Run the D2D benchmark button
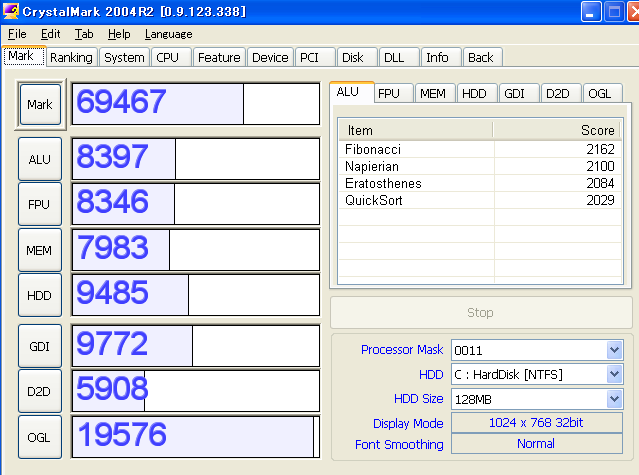Image resolution: width=639 pixels, height=475 pixels. [40, 391]
